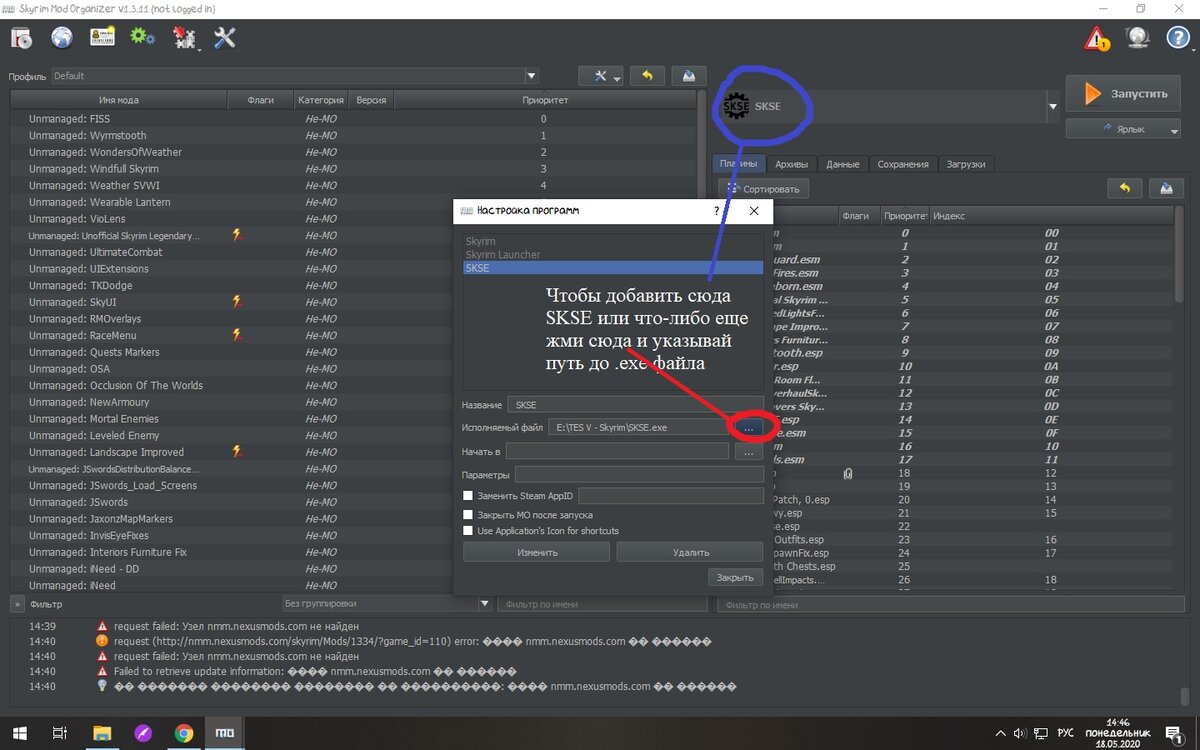Viewport: 1200px width, 750px height.
Task: Expand the SKSE executable selector arrow
Action: [1052, 105]
